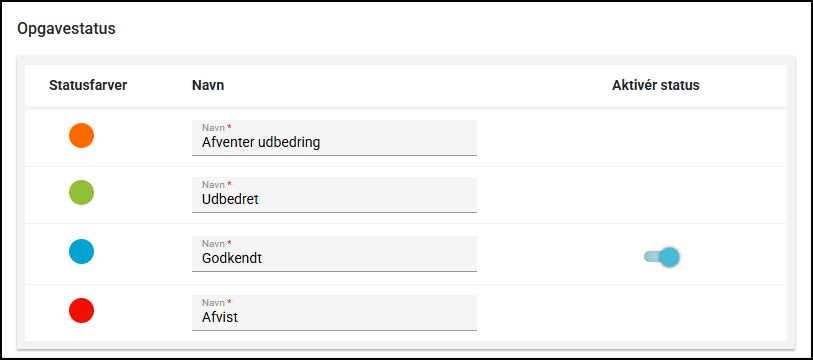Click the small Navn label above Udbedret
813x360 pixels.
point(213,185)
